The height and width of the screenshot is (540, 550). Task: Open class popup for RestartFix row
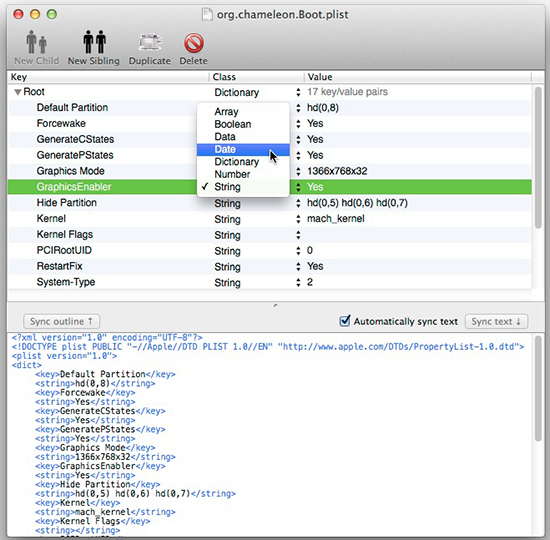(298, 267)
